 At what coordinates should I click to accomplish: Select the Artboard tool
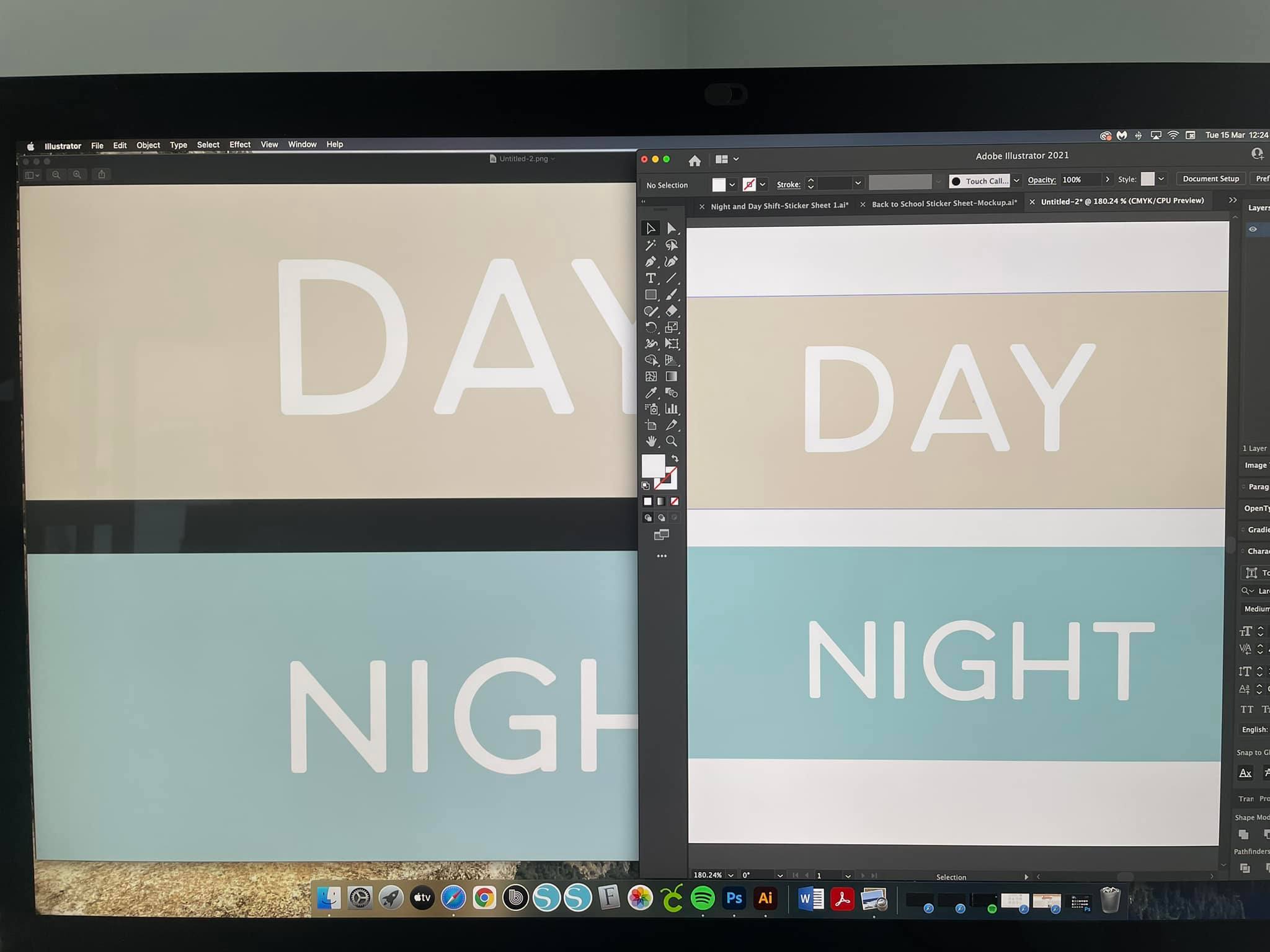651,425
